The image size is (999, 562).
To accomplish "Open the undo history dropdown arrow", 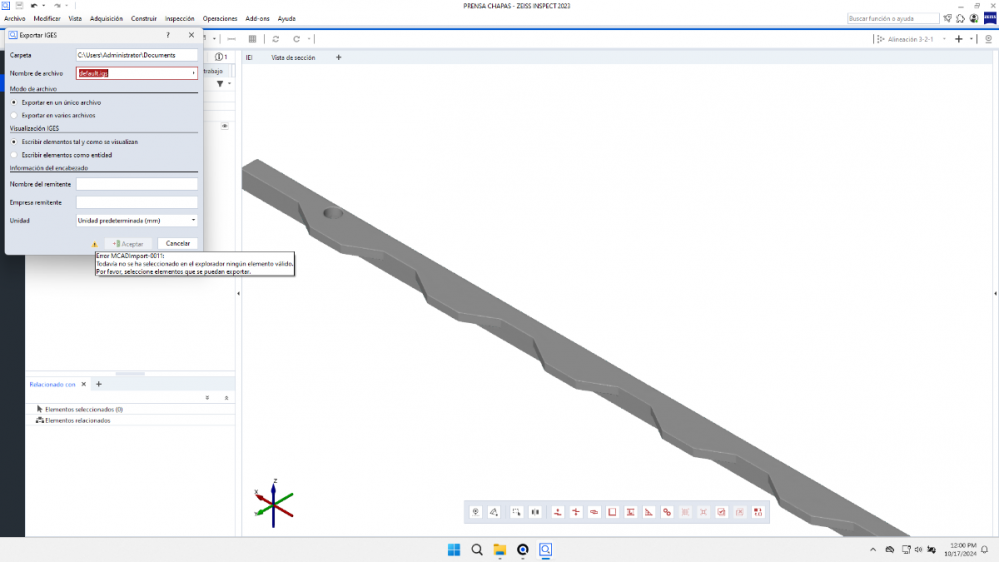I will click(43, 5).
